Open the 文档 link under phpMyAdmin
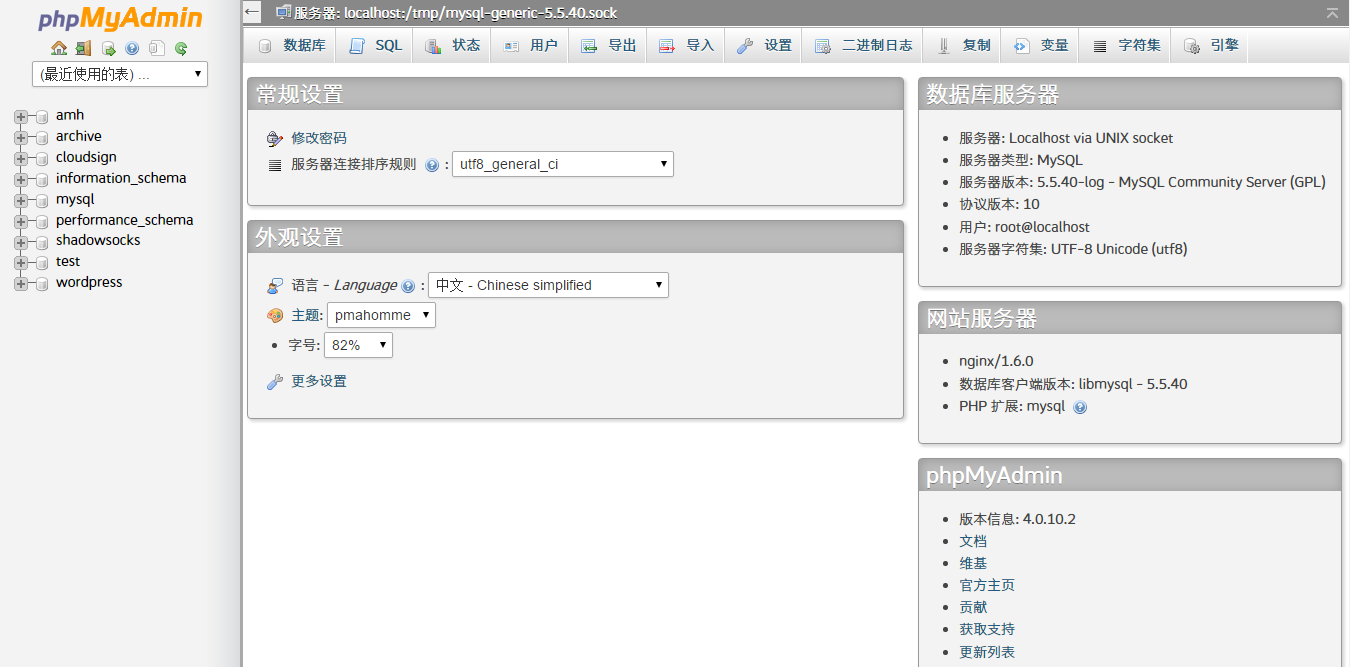 [973, 541]
